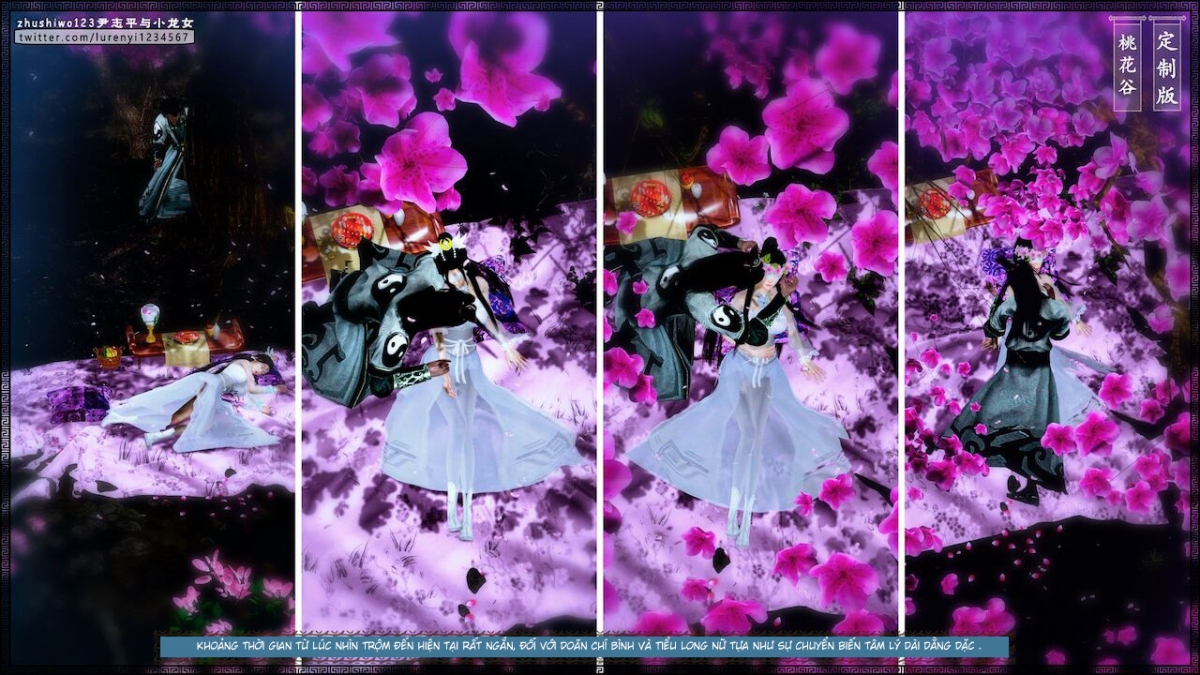
Task: Click the standing robed figure in first panel
Action: pos(166,165)
